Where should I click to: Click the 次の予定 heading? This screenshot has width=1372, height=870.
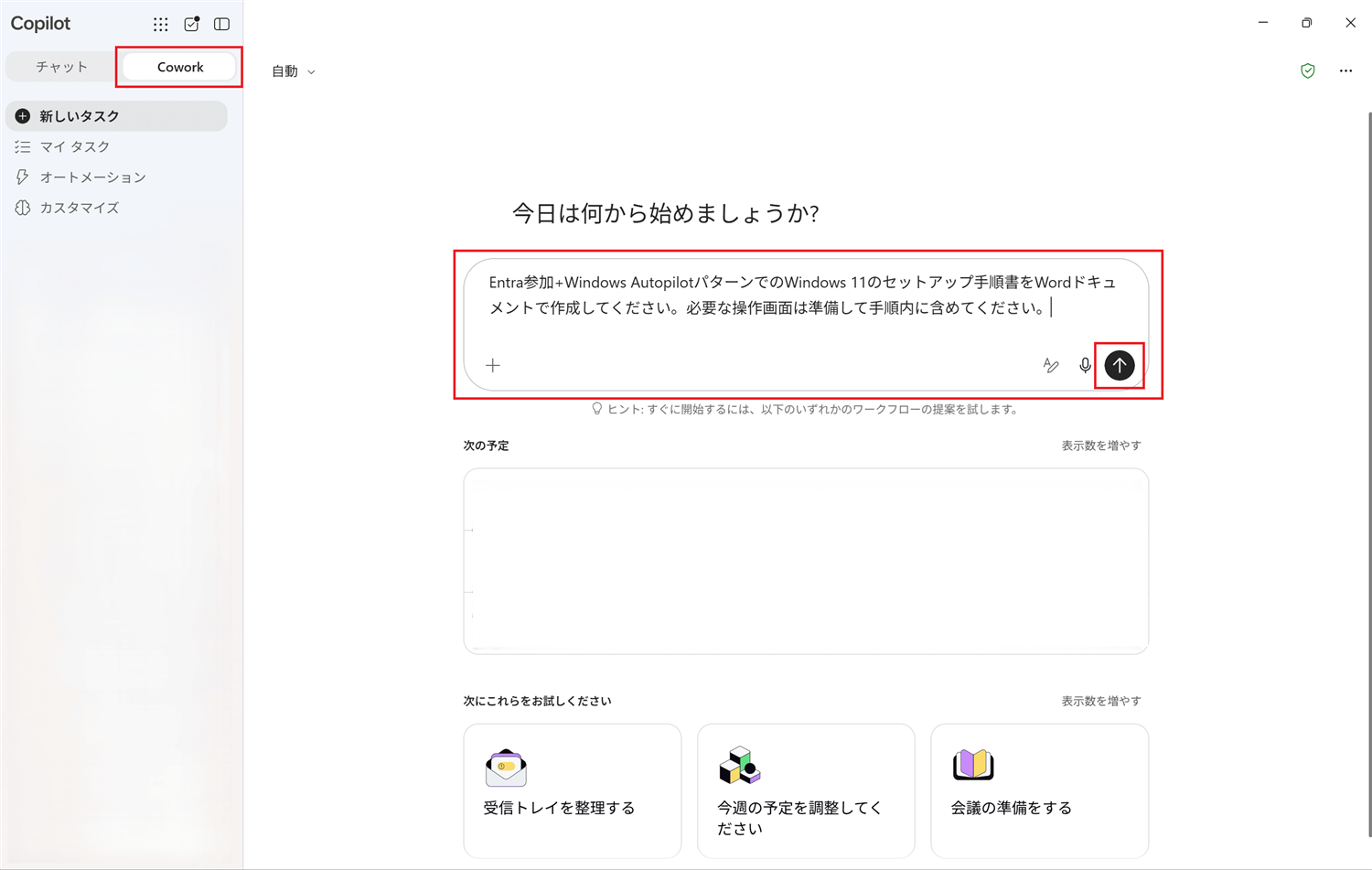tap(486, 446)
